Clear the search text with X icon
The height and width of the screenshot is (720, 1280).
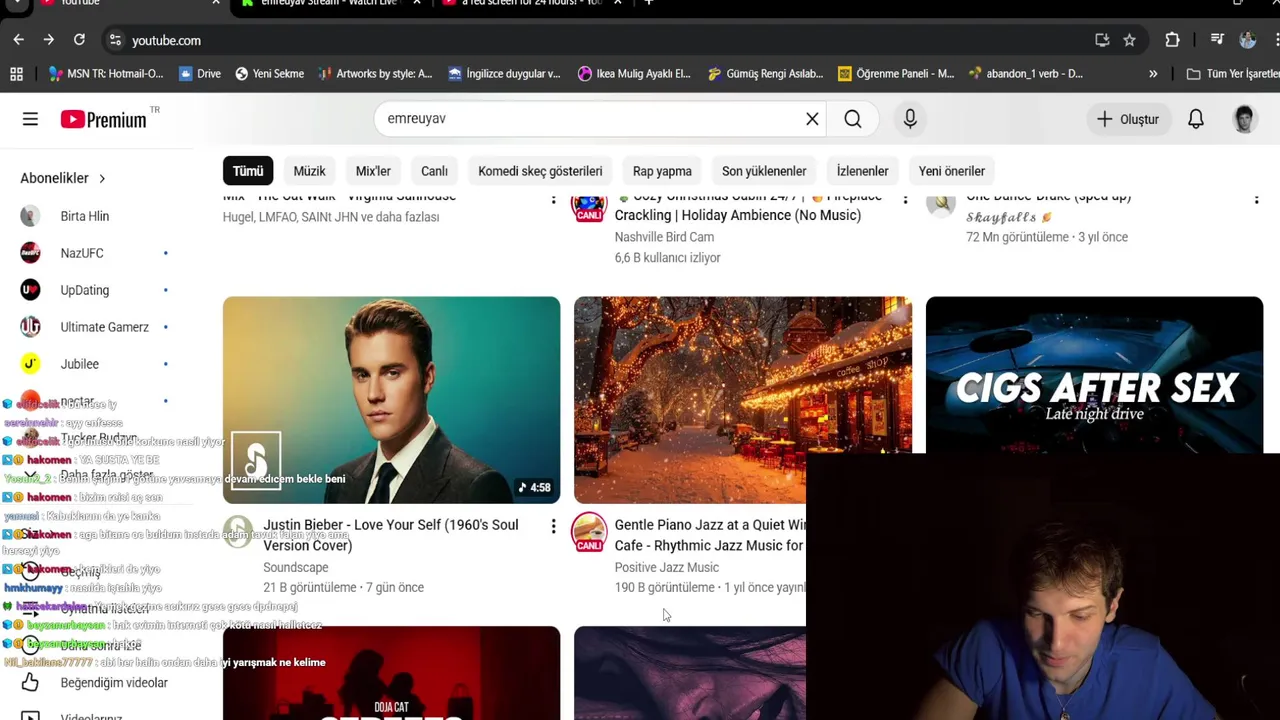pos(812,119)
